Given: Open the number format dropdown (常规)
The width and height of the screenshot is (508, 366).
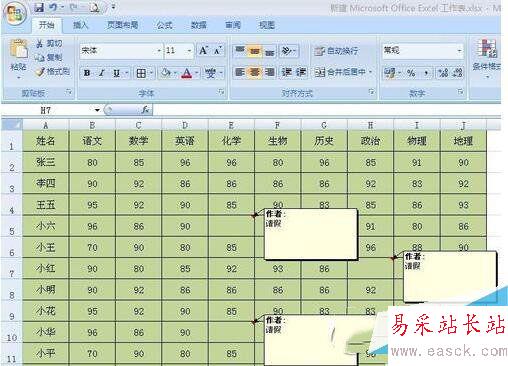Looking at the screenshot, I should 460,51.
